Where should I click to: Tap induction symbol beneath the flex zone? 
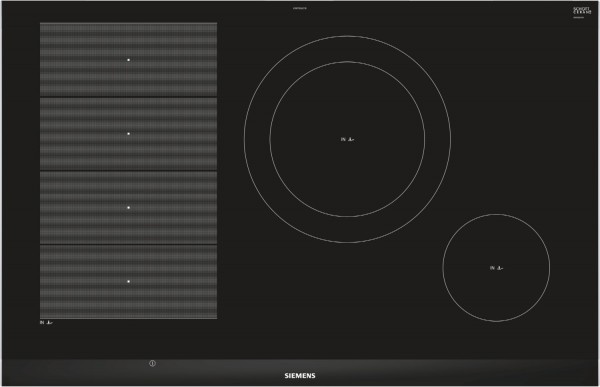click(46, 322)
